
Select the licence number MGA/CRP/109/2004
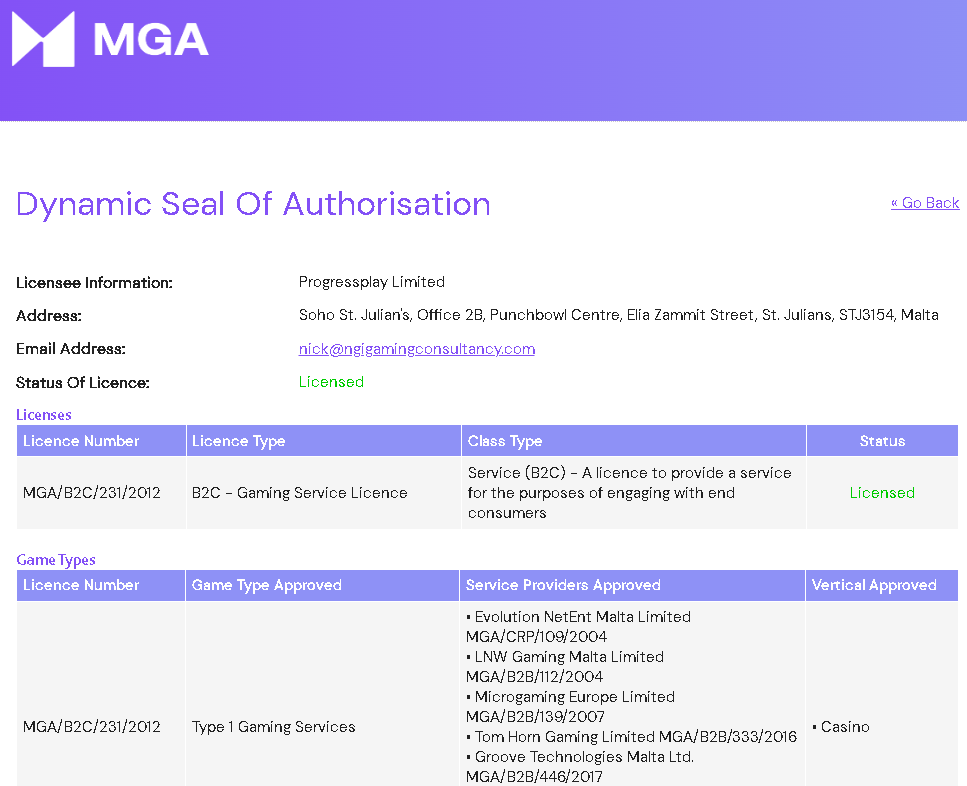(537, 637)
